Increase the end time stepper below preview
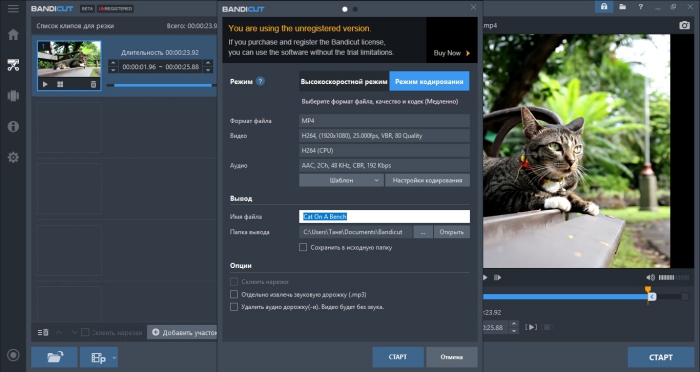This screenshot has height=372, width=700. pos(514,324)
